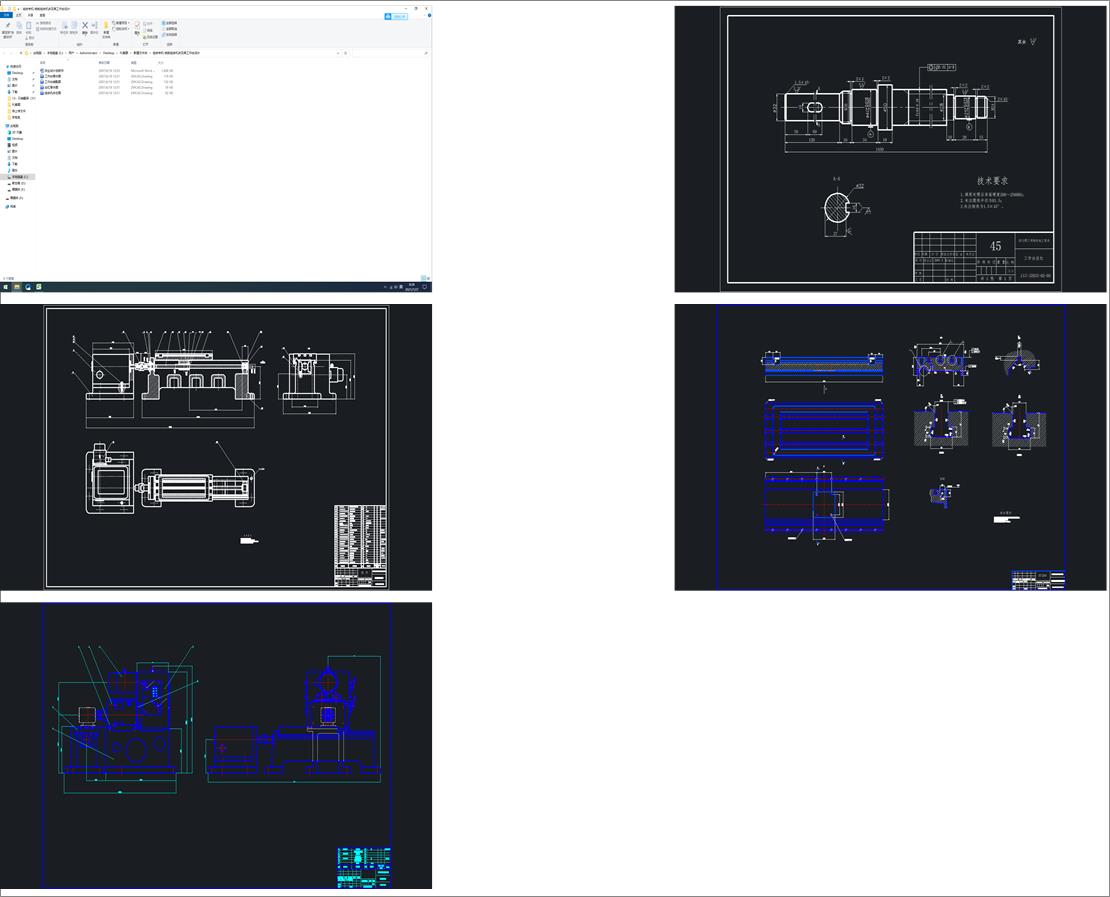Image resolution: width=1110 pixels, height=897 pixels.
Task: Select the highlighted Local Disk (C:) item
Action: pos(19,176)
